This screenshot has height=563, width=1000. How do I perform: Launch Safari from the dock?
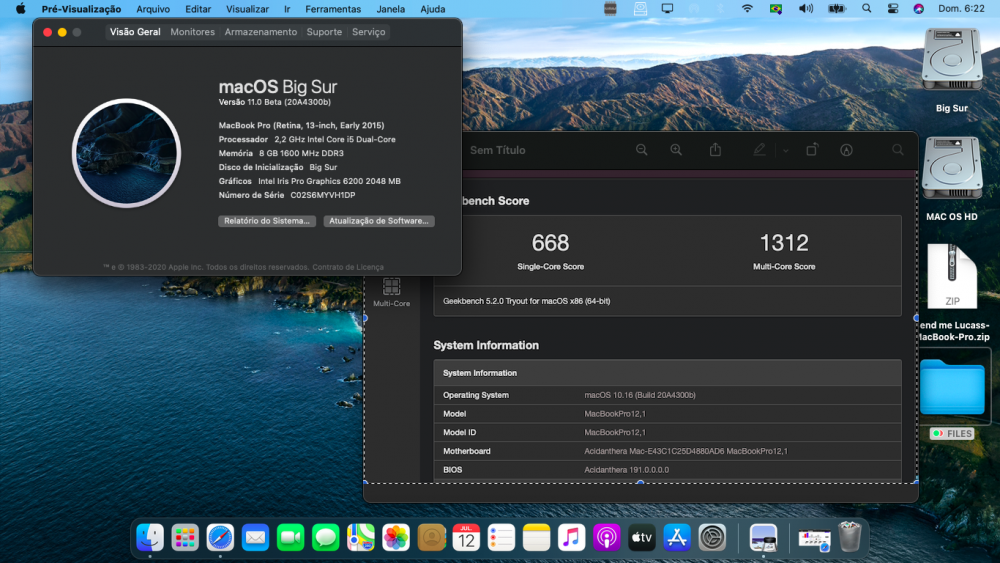pos(220,537)
